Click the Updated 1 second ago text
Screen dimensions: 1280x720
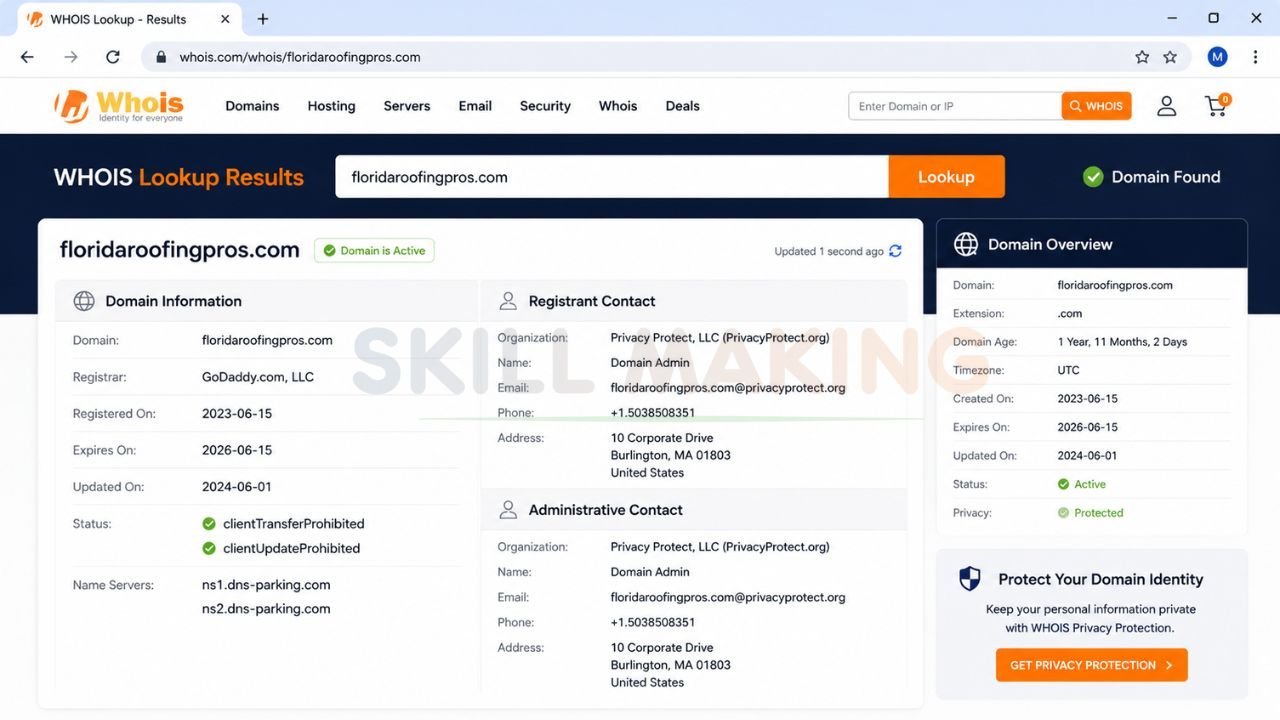click(829, 252)
